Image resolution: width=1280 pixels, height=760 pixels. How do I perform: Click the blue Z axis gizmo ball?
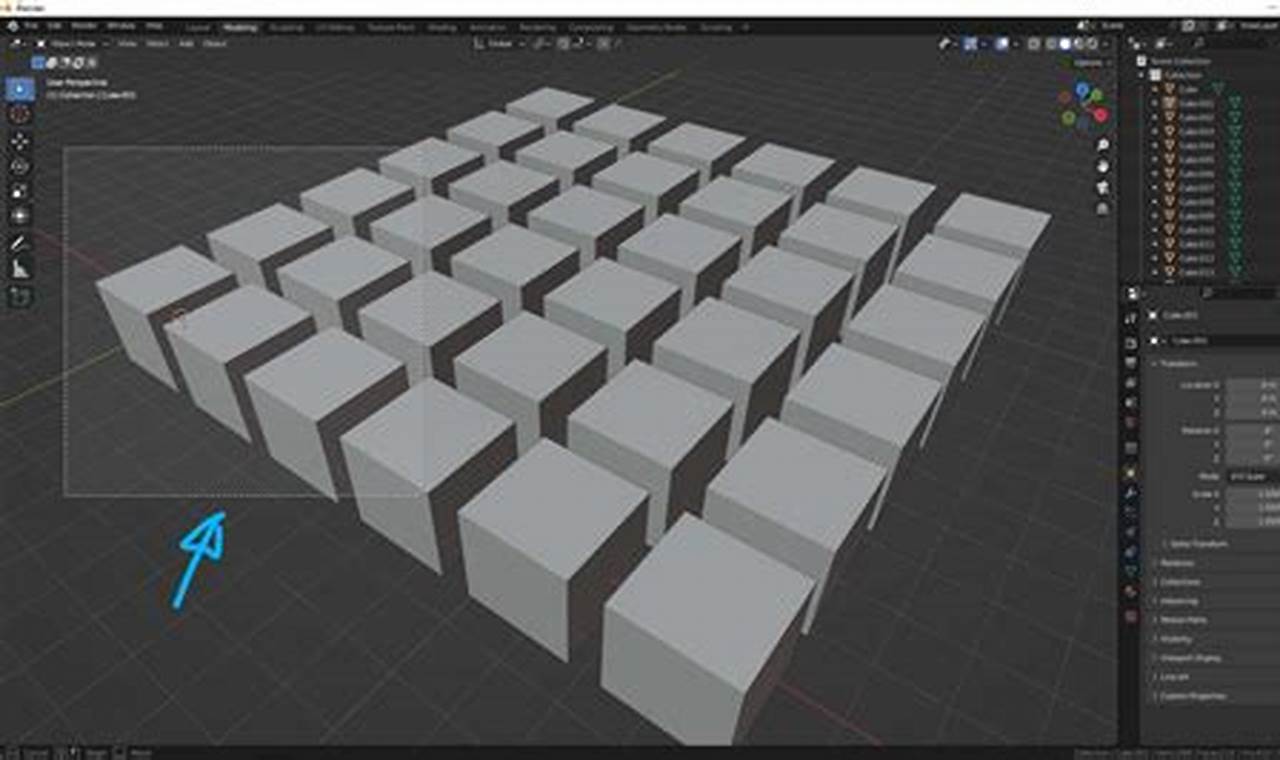click(x=1081, y=90)
